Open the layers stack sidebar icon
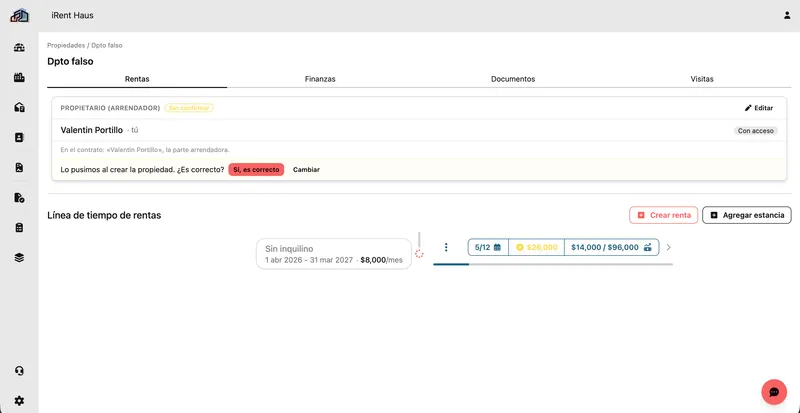This screenshot has width=800, height=413. point(19,258)
